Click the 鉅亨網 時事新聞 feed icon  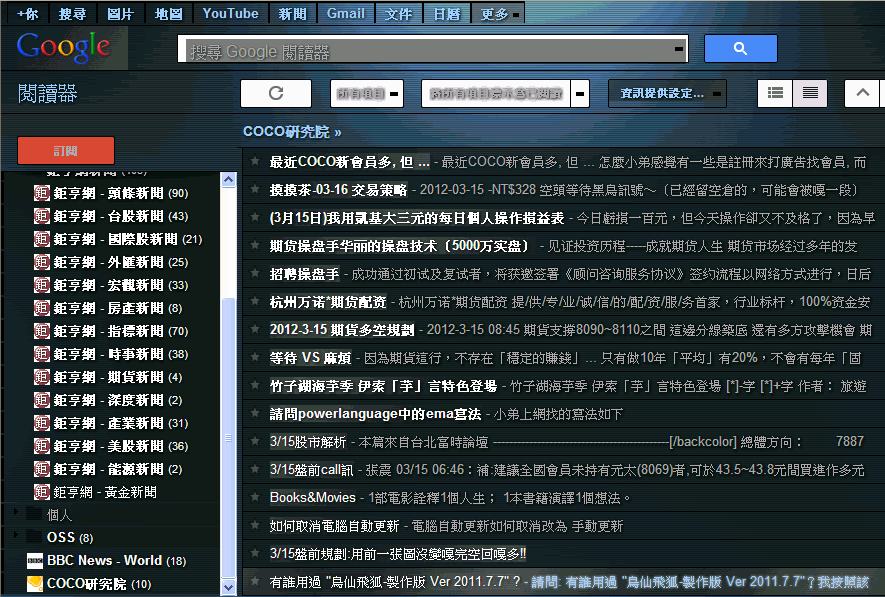(42, 354)
